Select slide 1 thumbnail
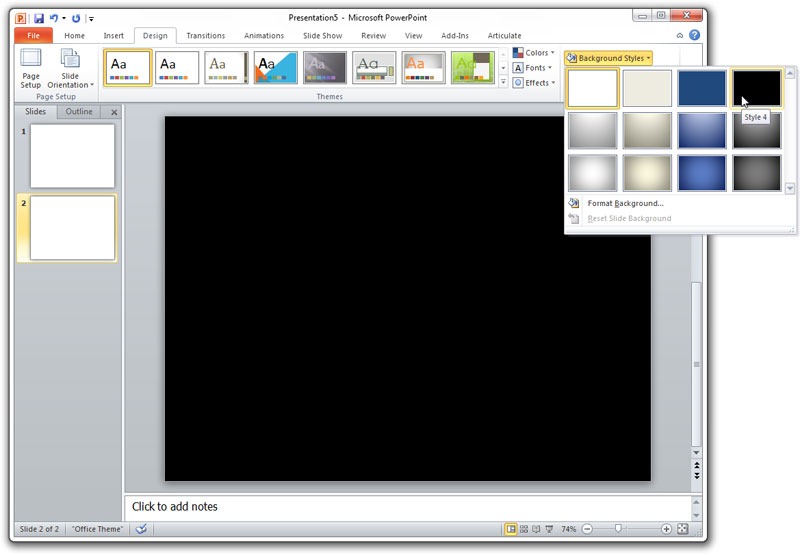 (72, 156)
